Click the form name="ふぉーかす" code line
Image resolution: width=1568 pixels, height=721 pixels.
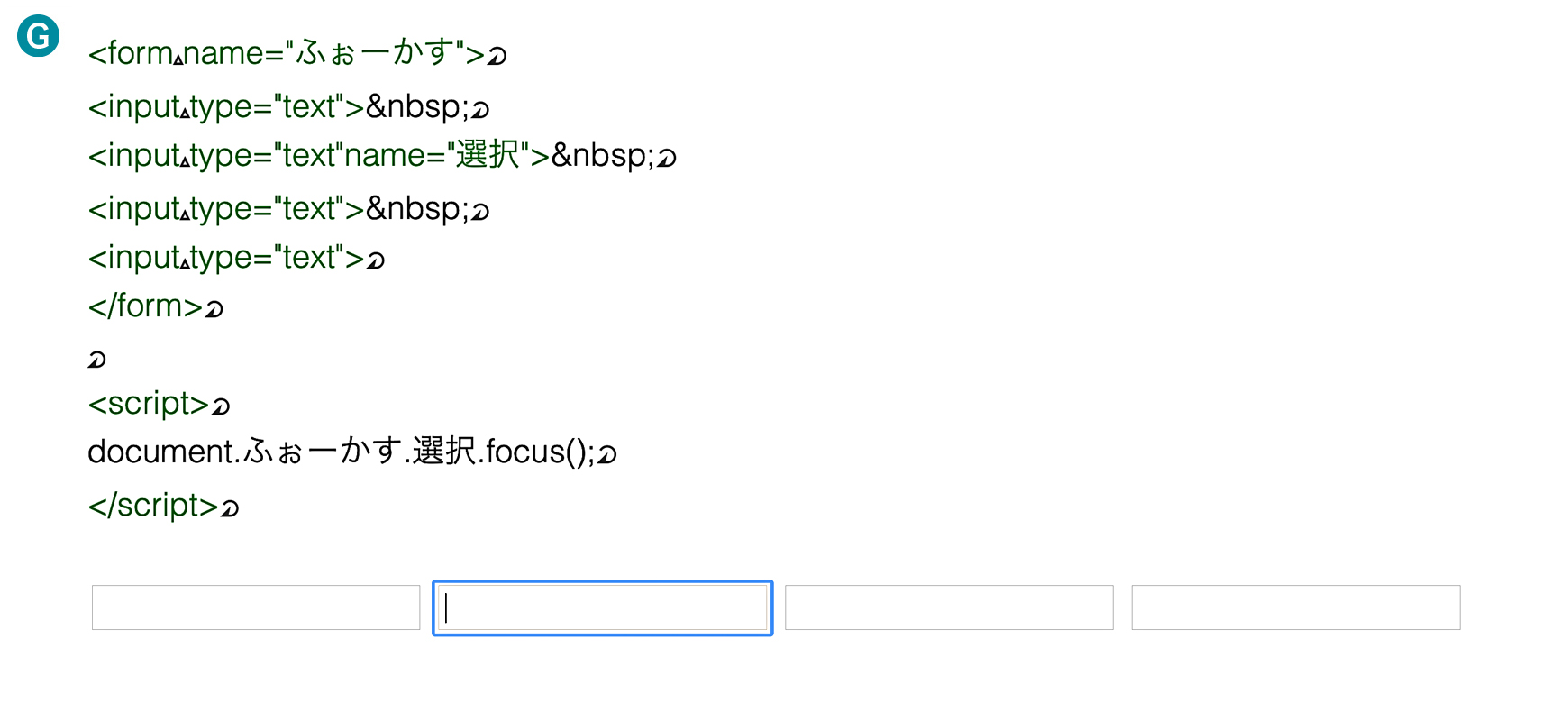(x=297, y=53)
